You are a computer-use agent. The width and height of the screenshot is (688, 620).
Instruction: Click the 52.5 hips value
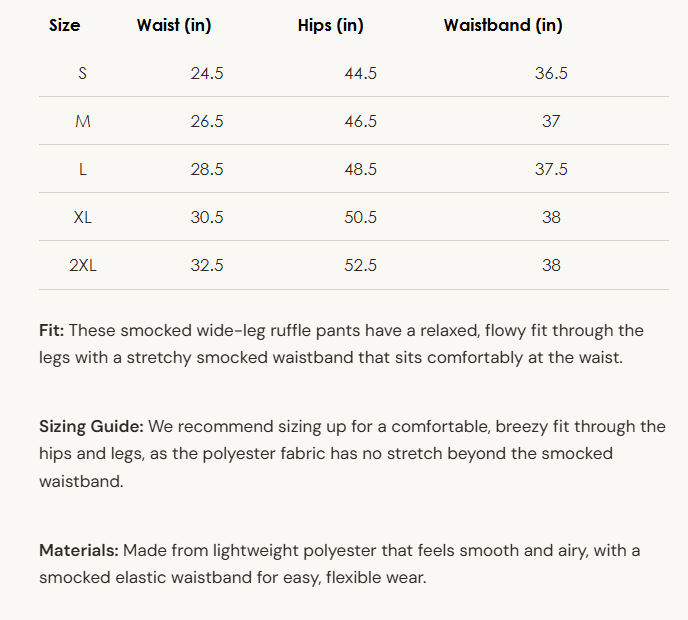(x=360, y=265)
